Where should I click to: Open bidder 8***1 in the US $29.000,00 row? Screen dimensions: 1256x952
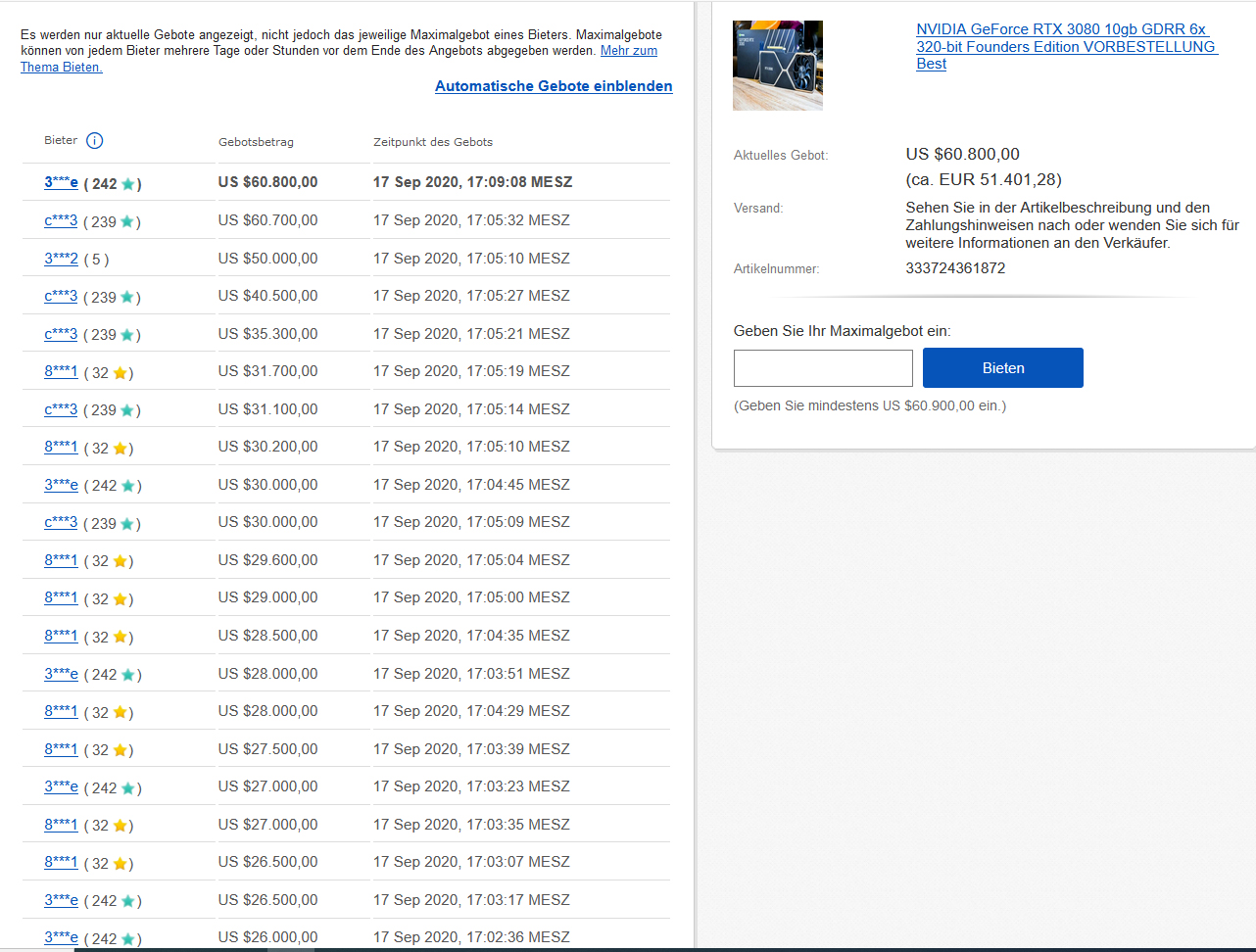pos(61,597)
